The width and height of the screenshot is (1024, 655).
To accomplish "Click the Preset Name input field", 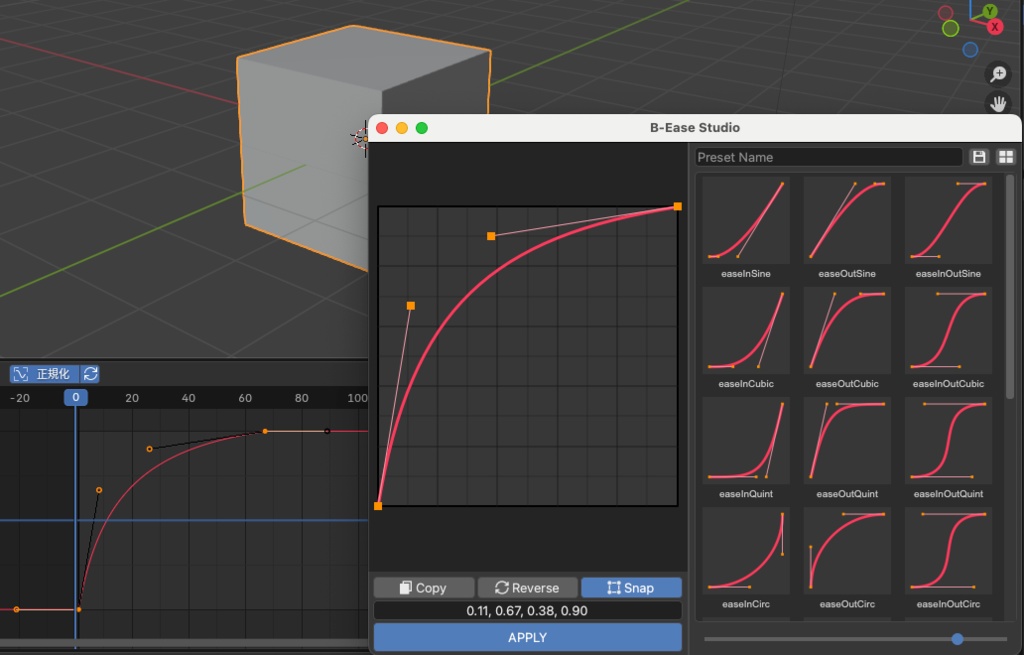I will tap(828, 157).
